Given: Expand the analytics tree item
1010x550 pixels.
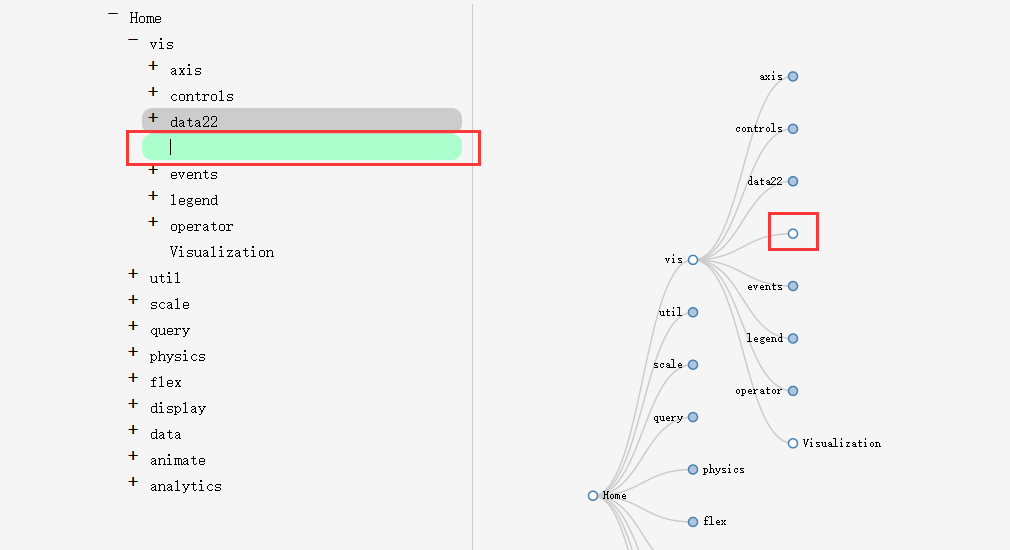Looking at the screenshot, I should (x=133, y=482).
